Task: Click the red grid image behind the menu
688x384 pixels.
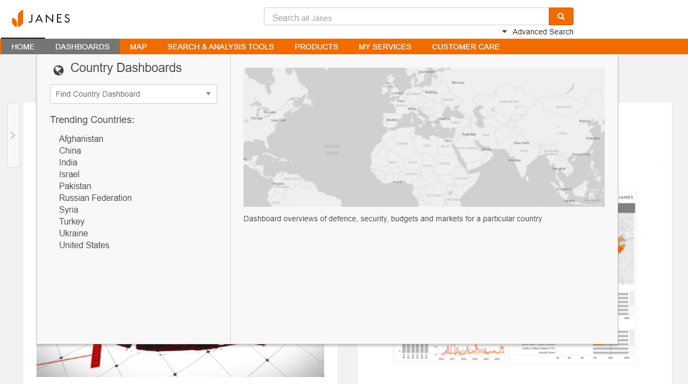Action: (180, 360)
